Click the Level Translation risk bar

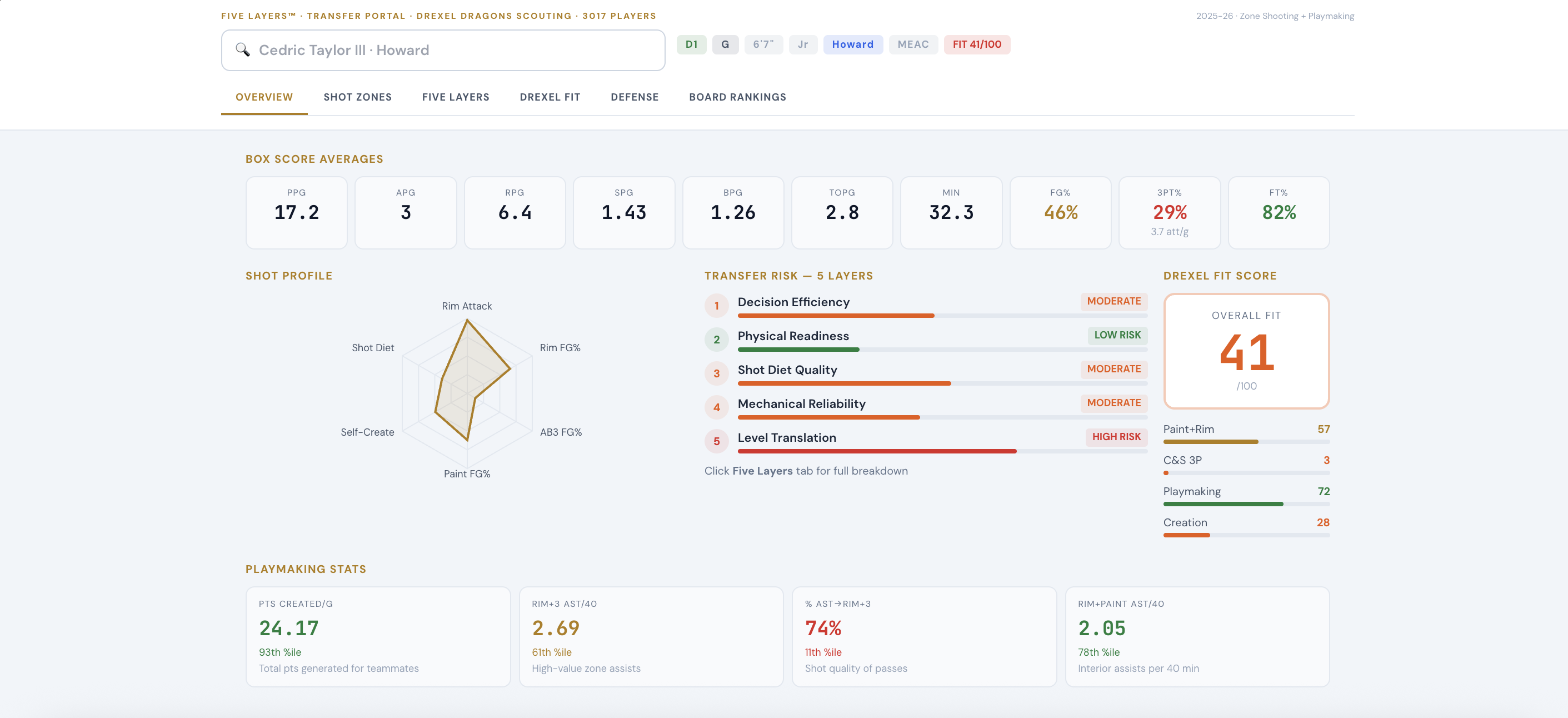click(942, 451)
